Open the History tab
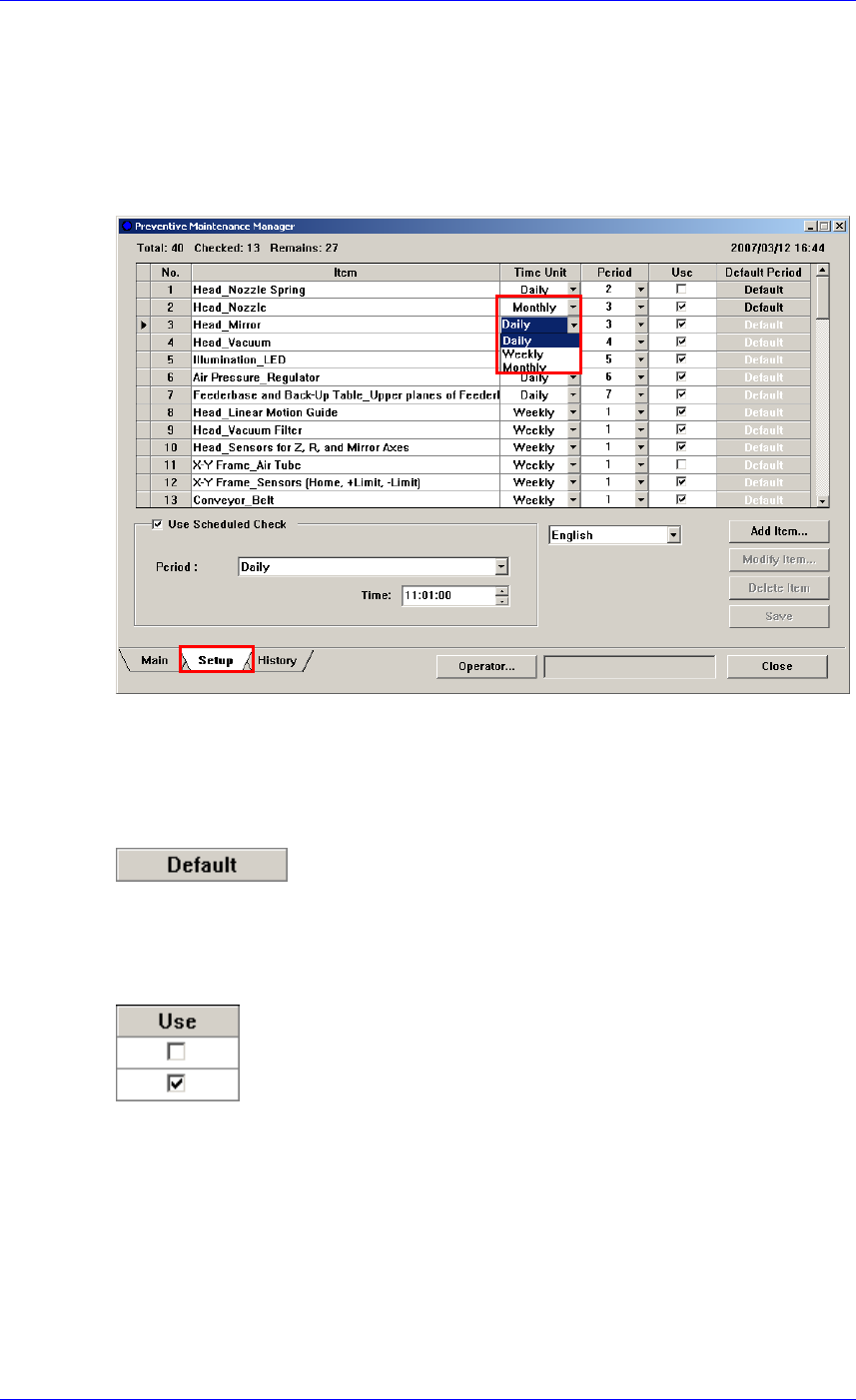This screenshot has height=1400, width=856. pos(277,661)
